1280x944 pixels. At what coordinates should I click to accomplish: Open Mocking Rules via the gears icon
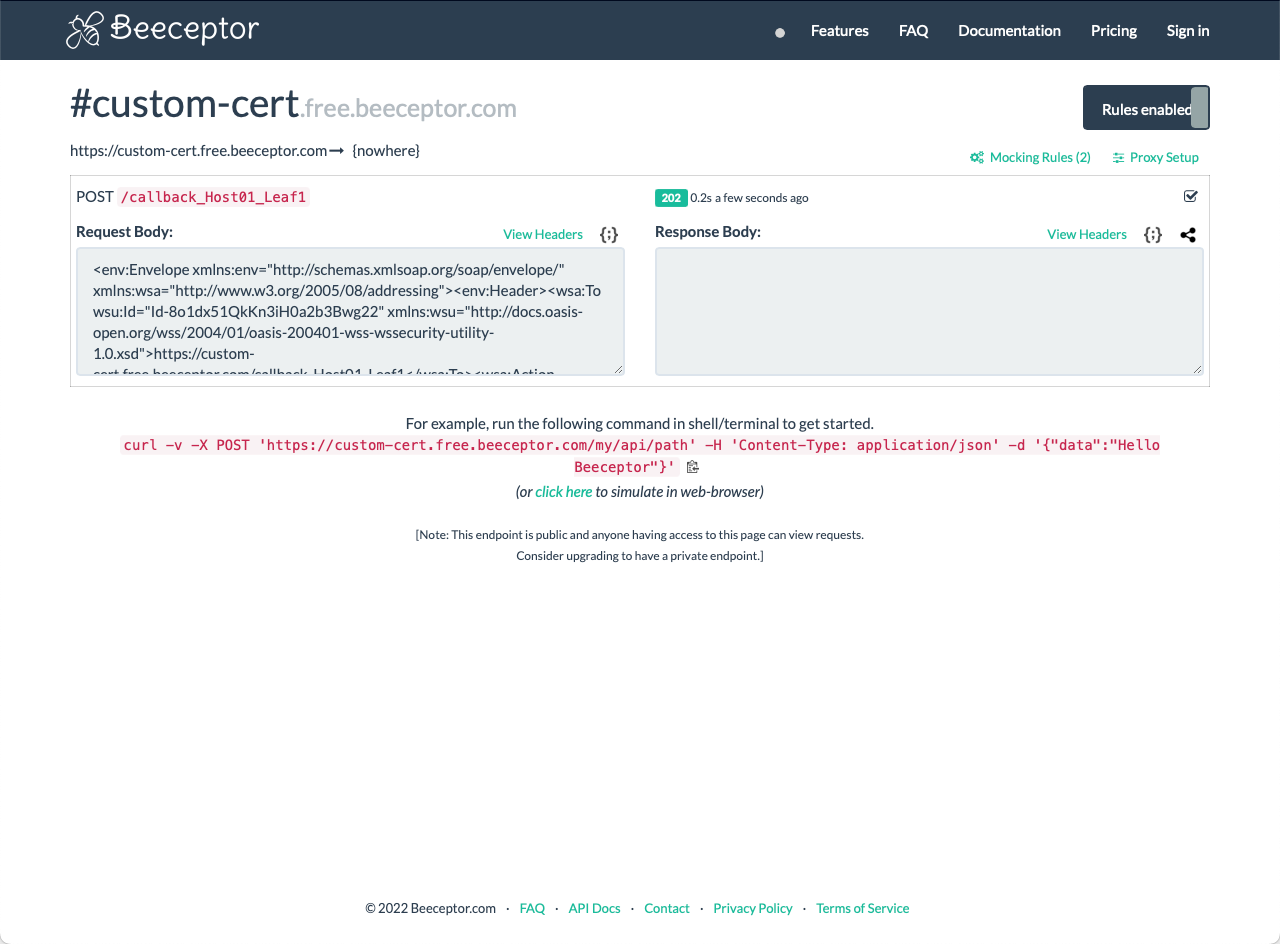[x=976, y=157]
